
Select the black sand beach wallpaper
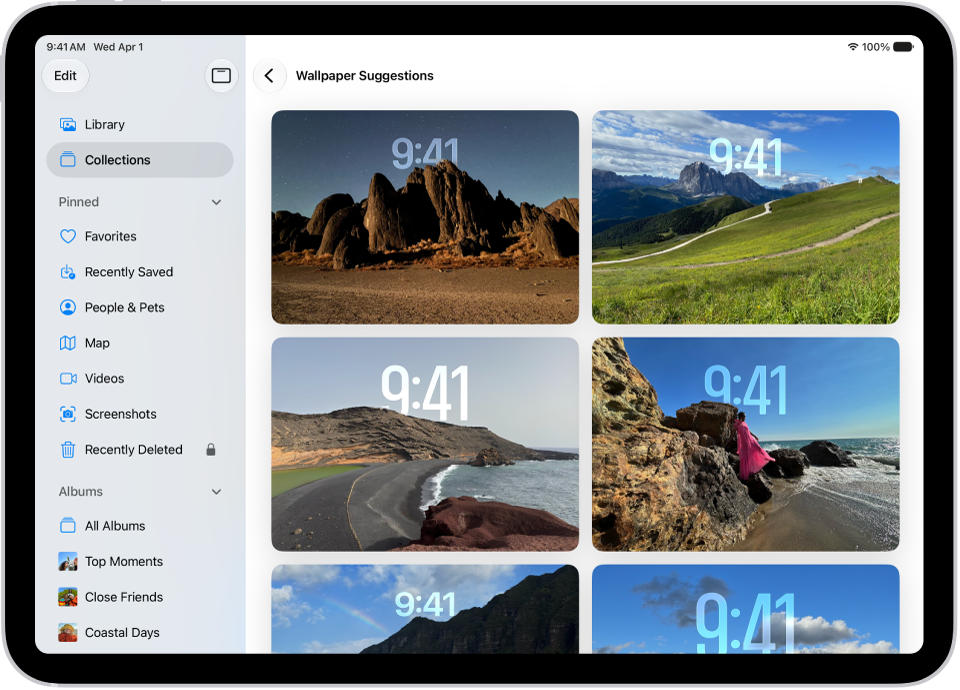tap(425, 444)
